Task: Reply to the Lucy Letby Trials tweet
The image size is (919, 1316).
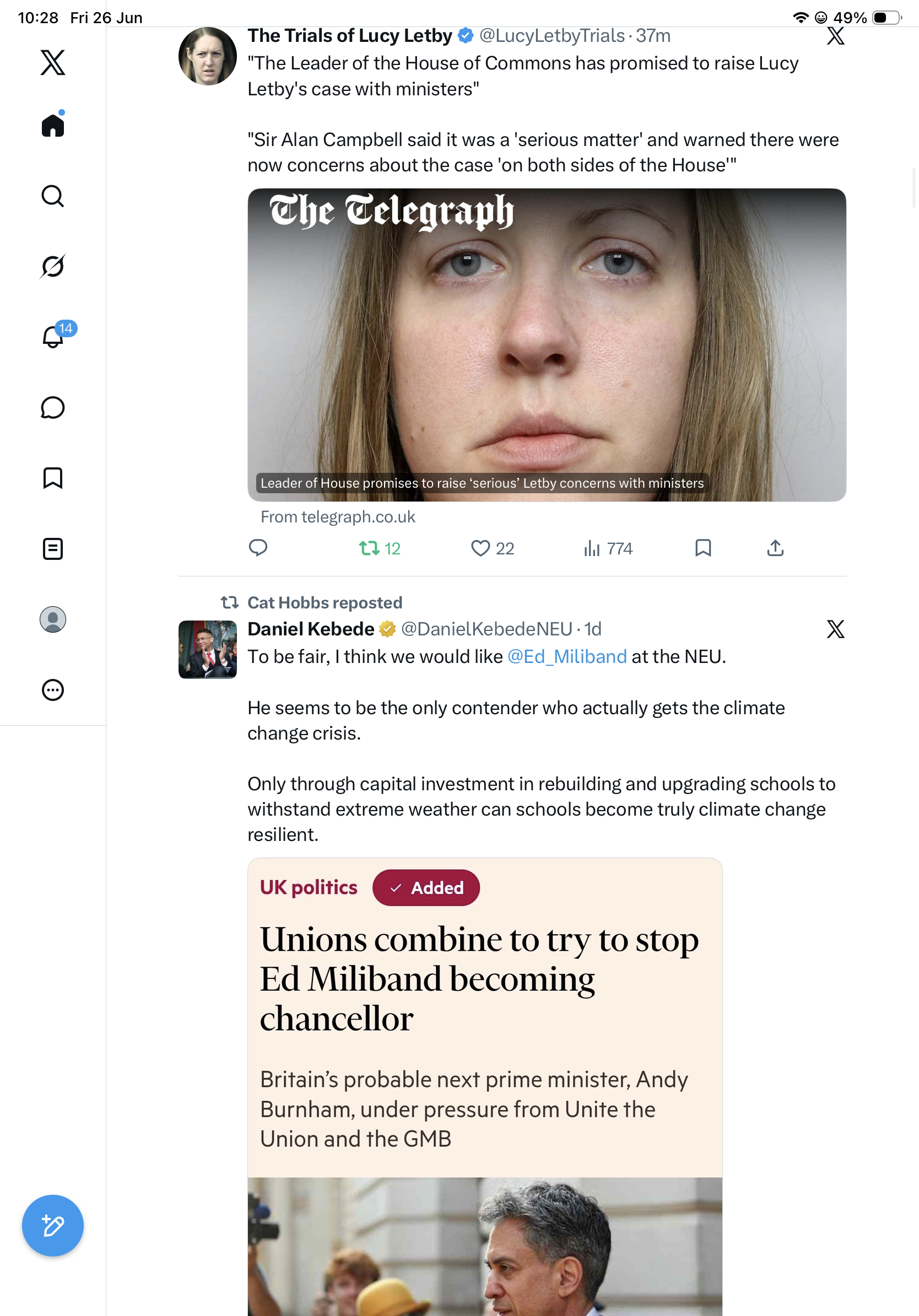Action: click(x=258, y=548)
